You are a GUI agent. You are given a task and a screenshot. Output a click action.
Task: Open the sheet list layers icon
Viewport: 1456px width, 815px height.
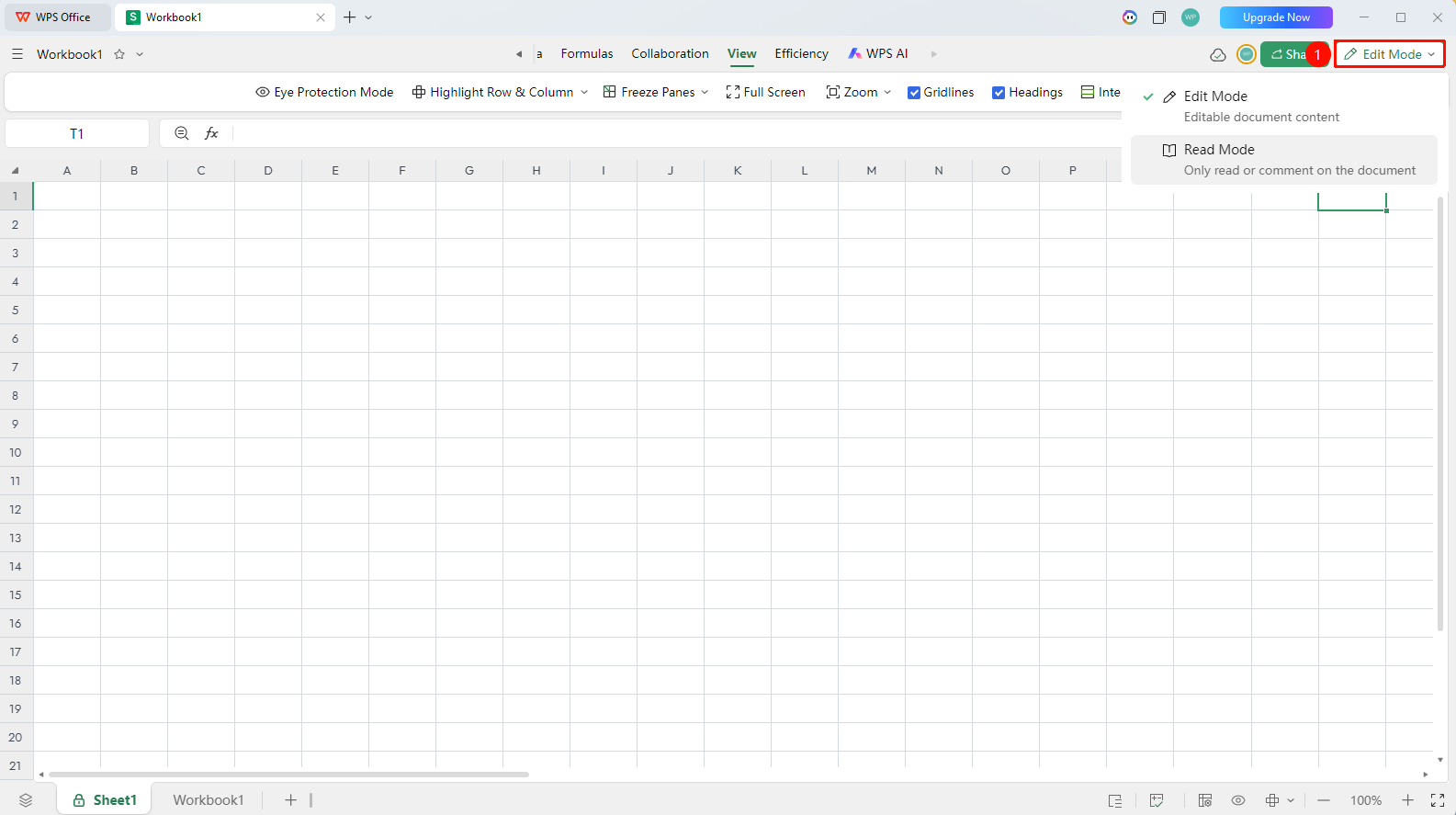[x=26, y=800]
